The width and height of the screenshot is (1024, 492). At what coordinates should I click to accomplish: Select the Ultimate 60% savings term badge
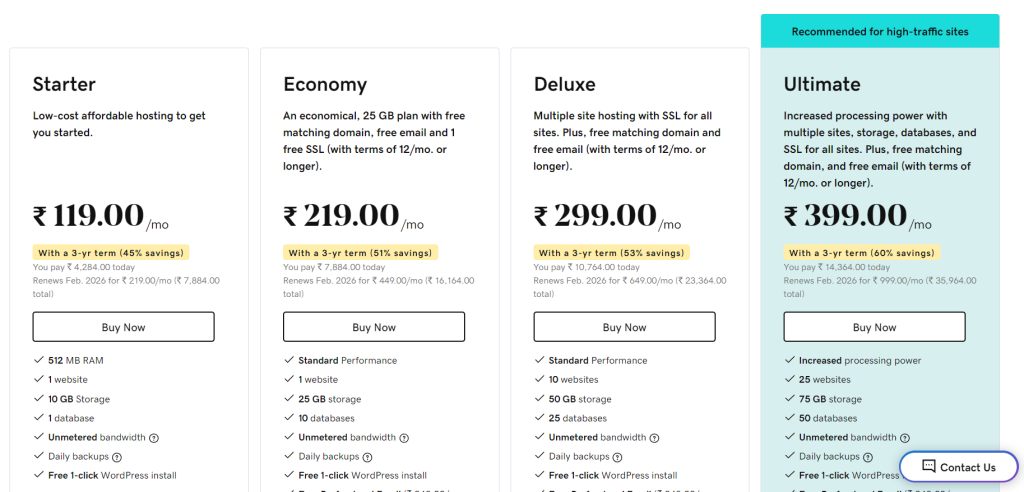[x=862, y=253]
